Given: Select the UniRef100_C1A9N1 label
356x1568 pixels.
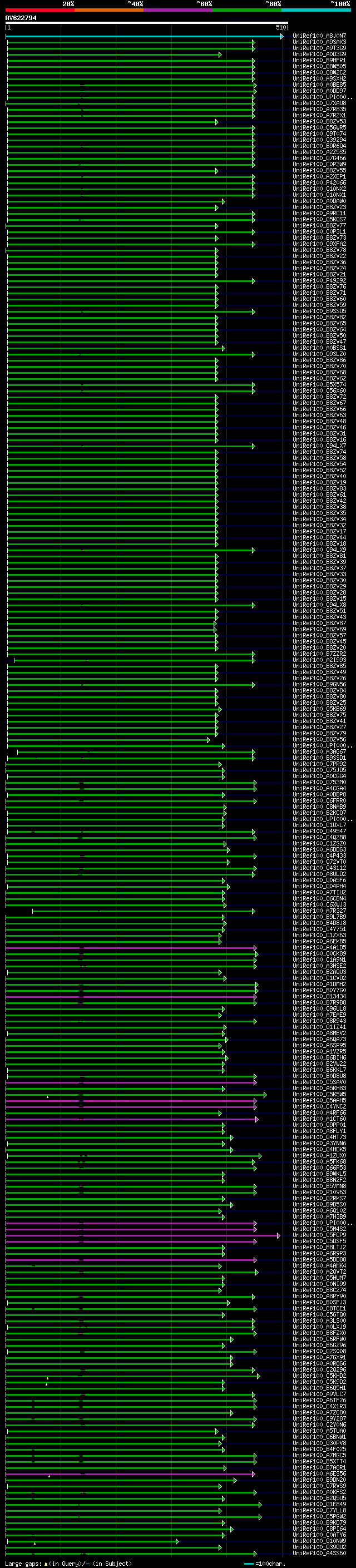Looking at the screenshot, I should click(x=319, y=961).
